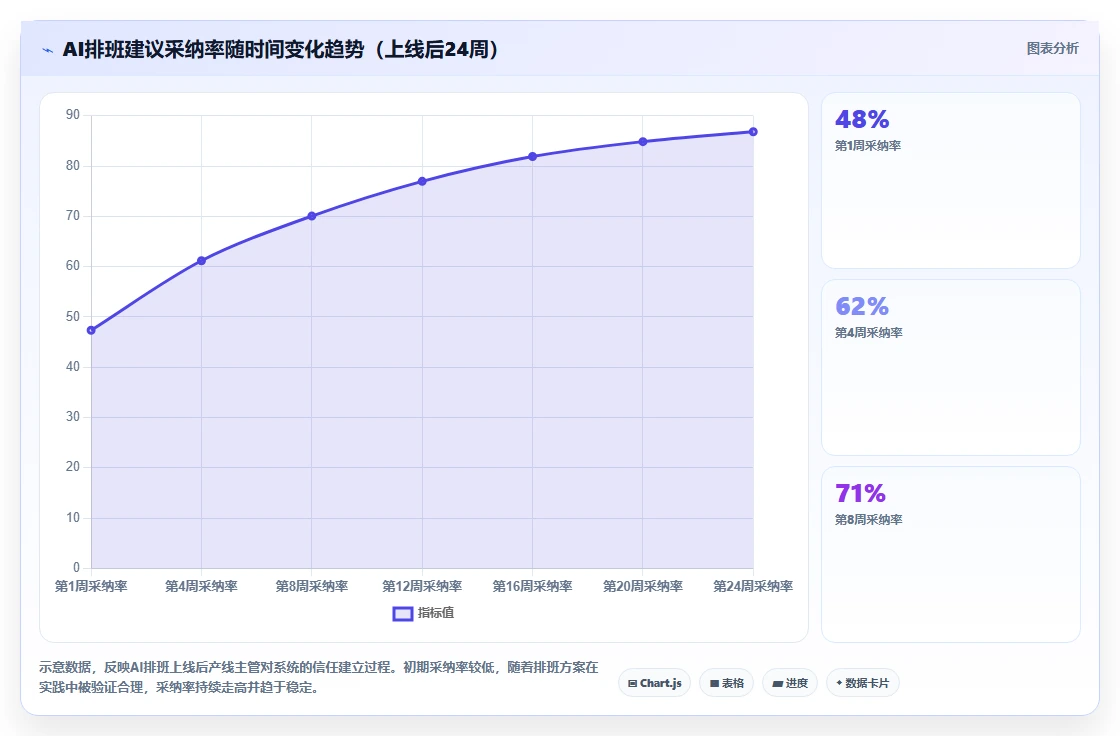This screenshot has width=1120, height=736.
Task: Click the data point for 第4周采纳率
Action: (201, 261)
